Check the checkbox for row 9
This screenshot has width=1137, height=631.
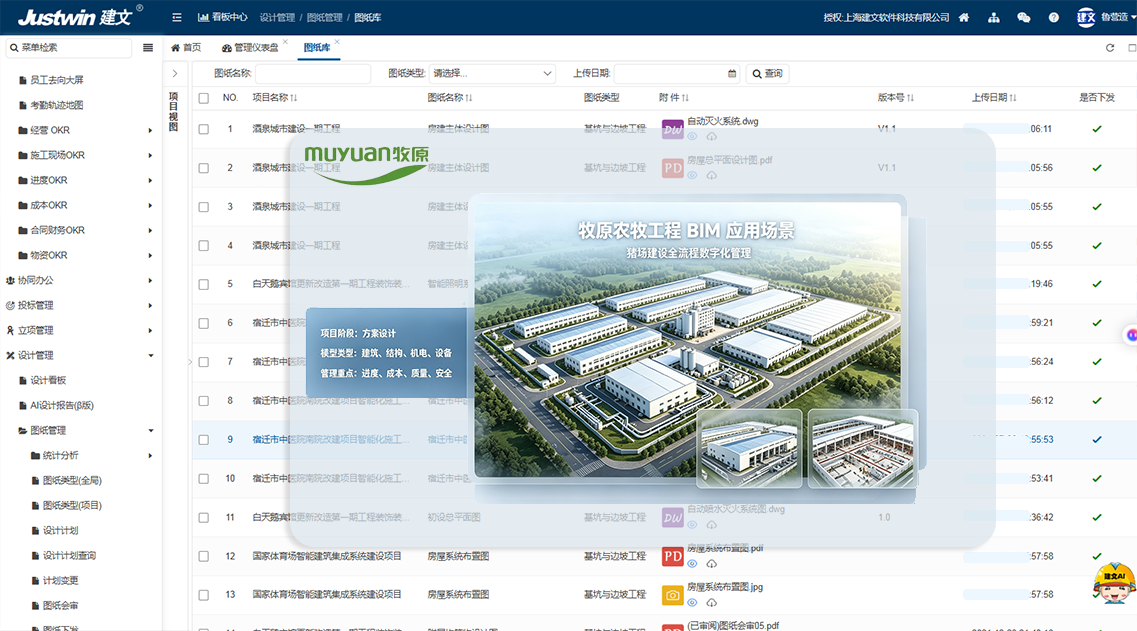point(204,440)
